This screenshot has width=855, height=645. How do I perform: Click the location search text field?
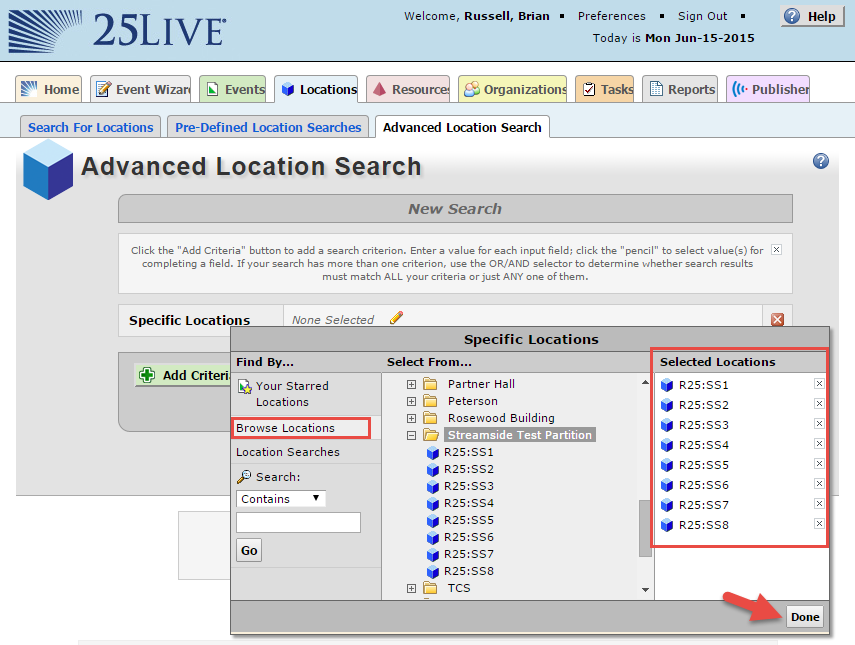[298, 522]
